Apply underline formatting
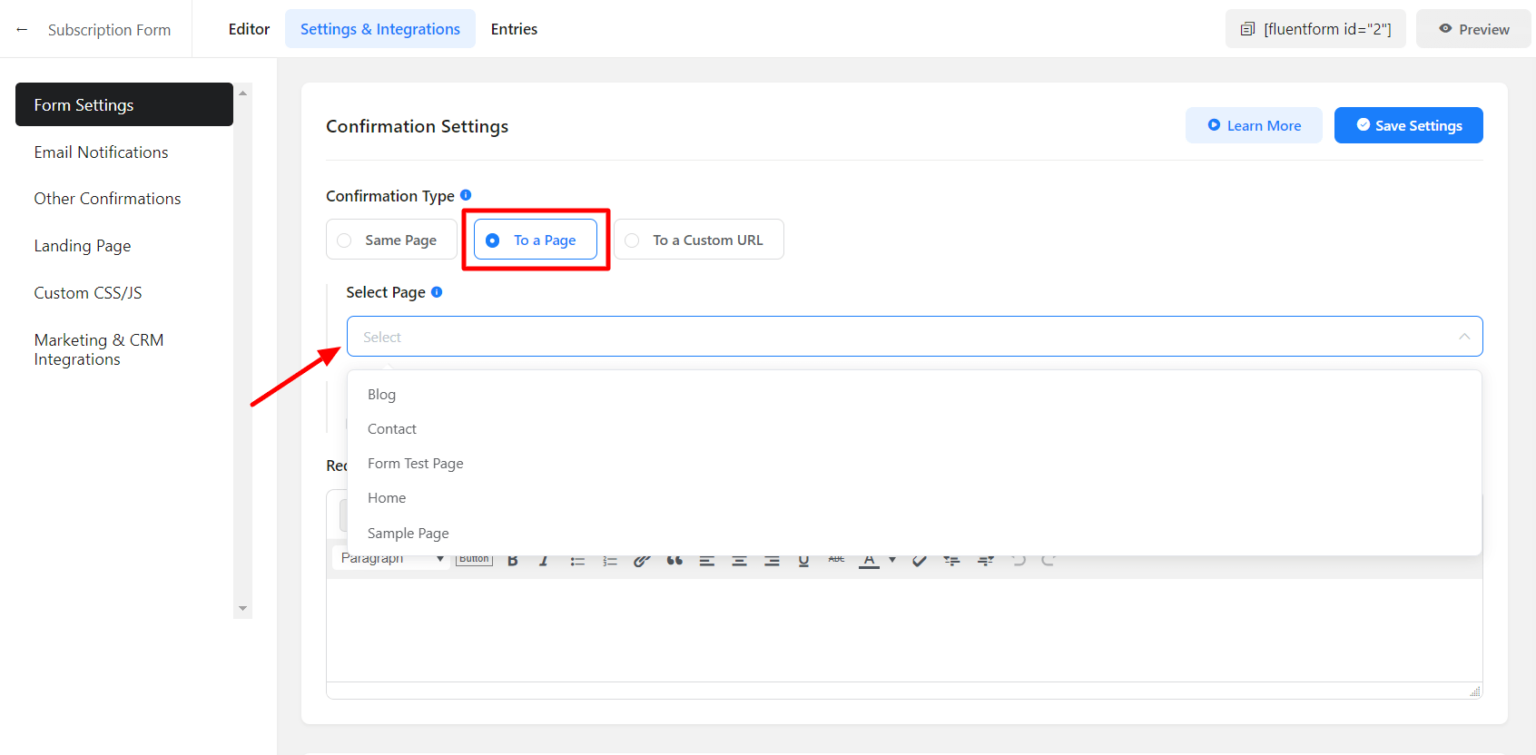 [x=803, y=558]
